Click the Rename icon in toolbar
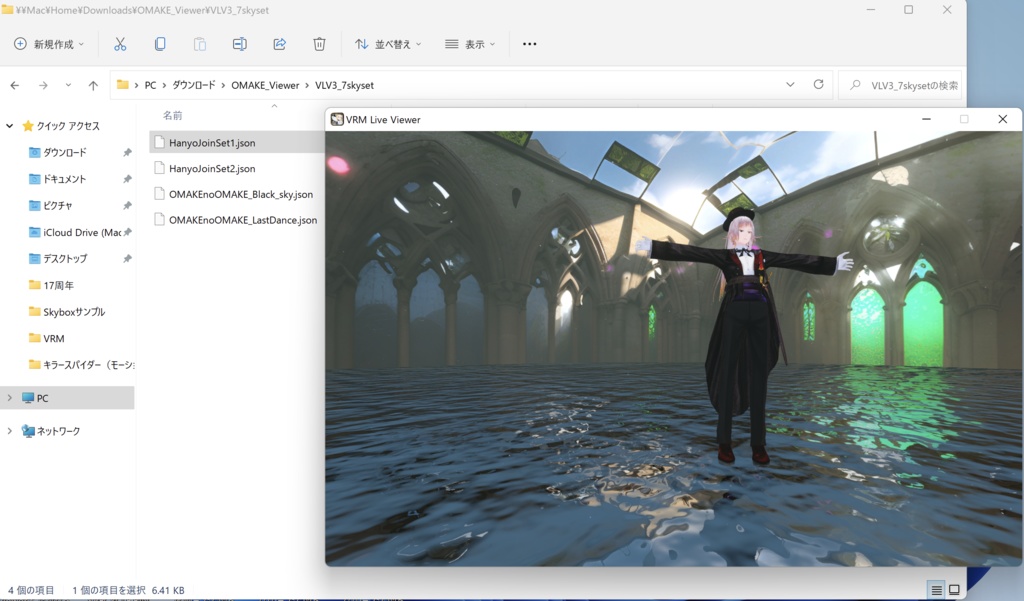Screen dimensions: 1024x601 tap(239, 44)
